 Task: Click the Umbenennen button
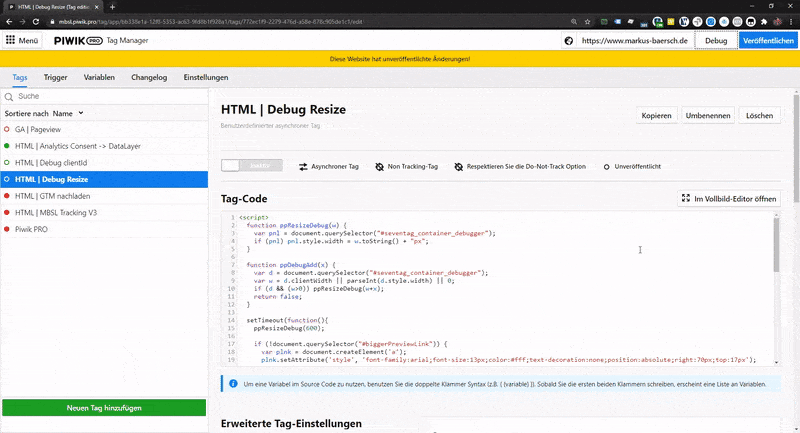[x=708, y=115]
